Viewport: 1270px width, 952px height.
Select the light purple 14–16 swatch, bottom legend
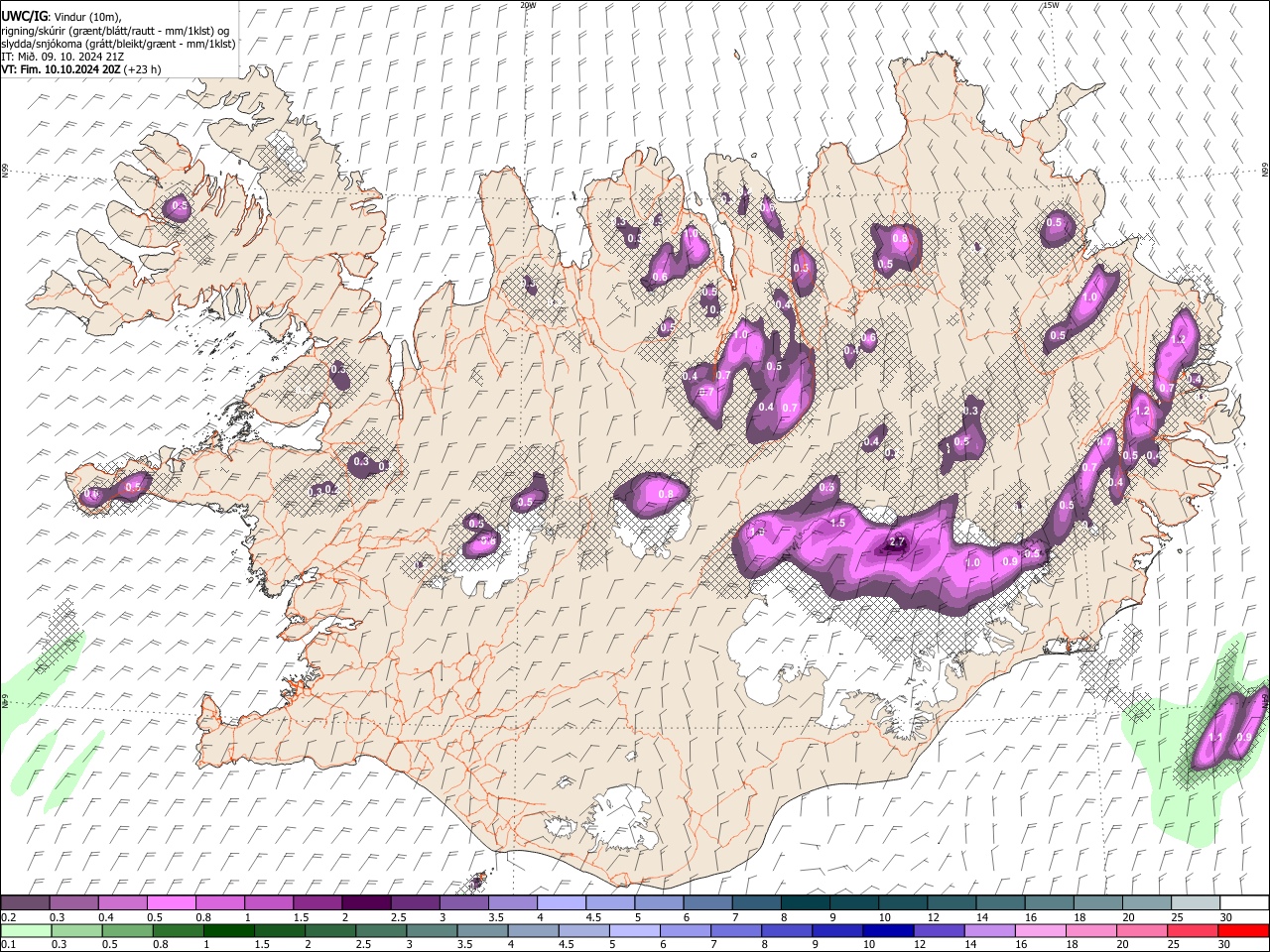(989, 930)
